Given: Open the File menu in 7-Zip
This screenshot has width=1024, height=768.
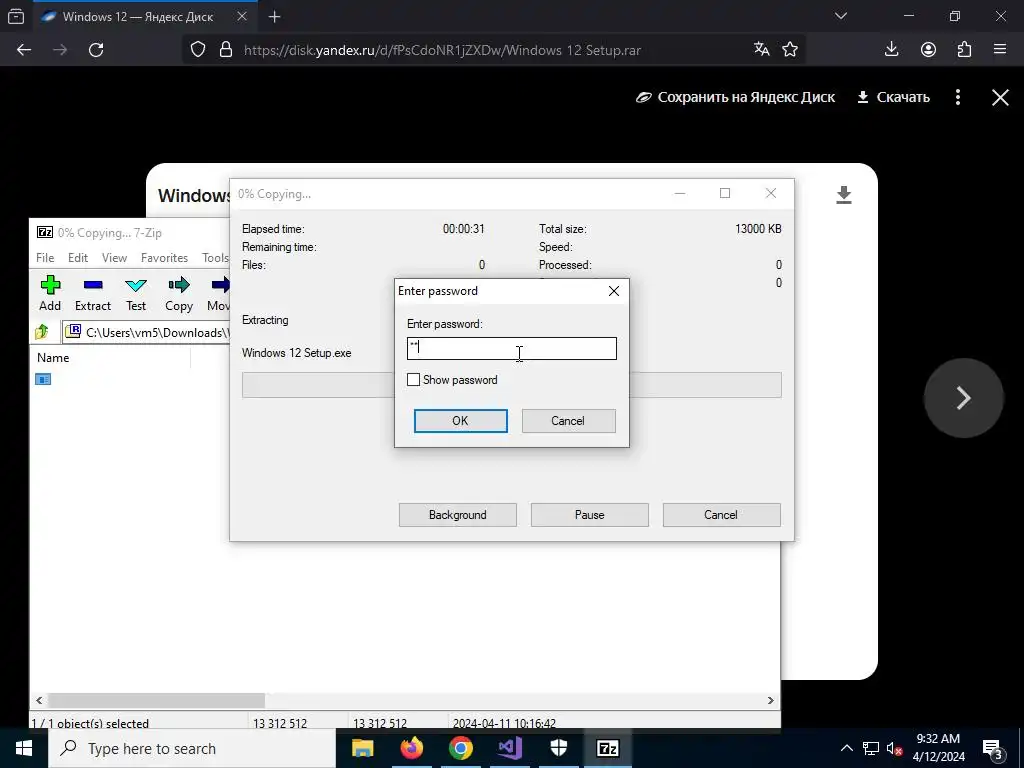Looking at the screenshot, I should (x=45, y=257).
